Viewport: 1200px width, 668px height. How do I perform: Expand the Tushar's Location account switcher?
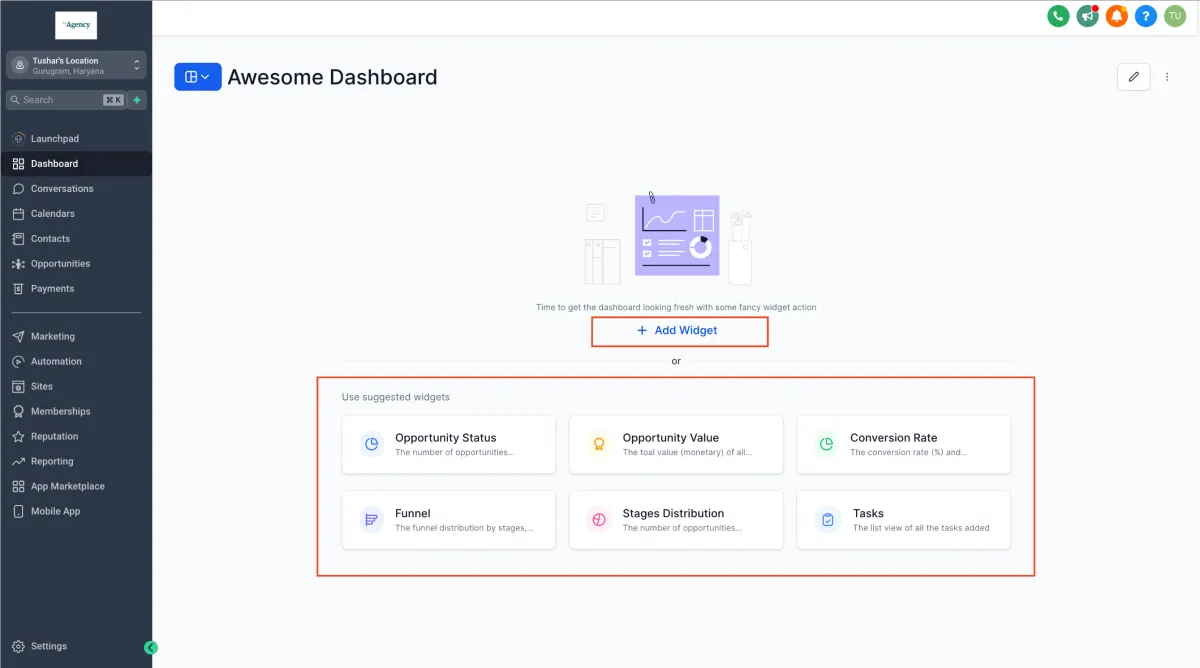point(76,65)
